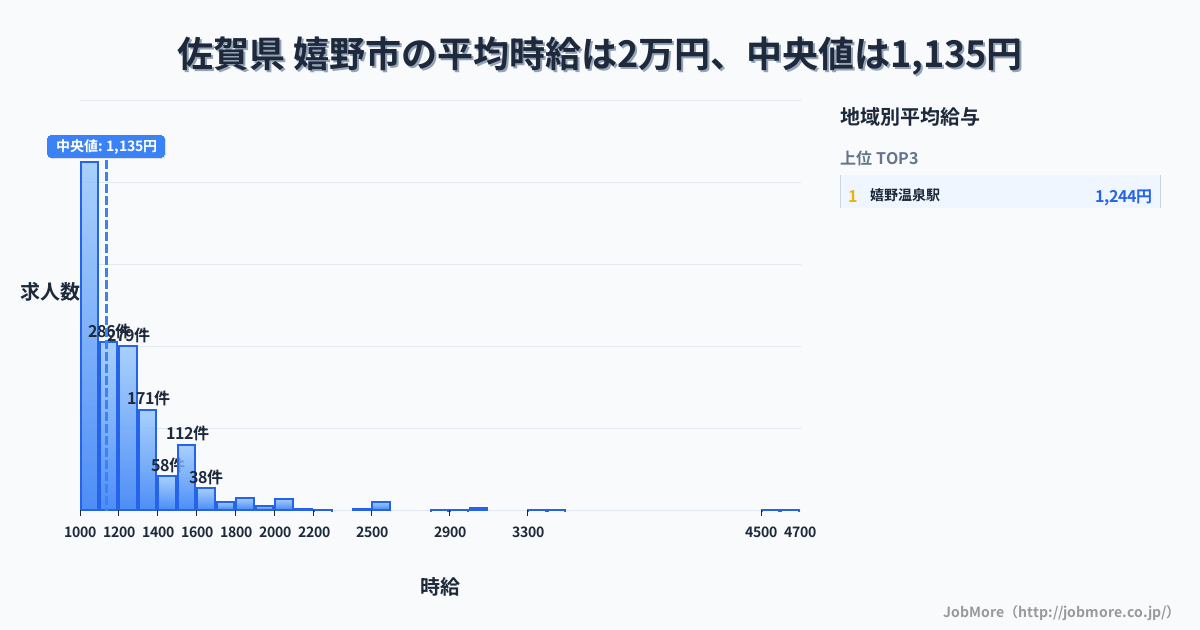Click the 中央値: 1,135円 median badge

coord(106,146)
